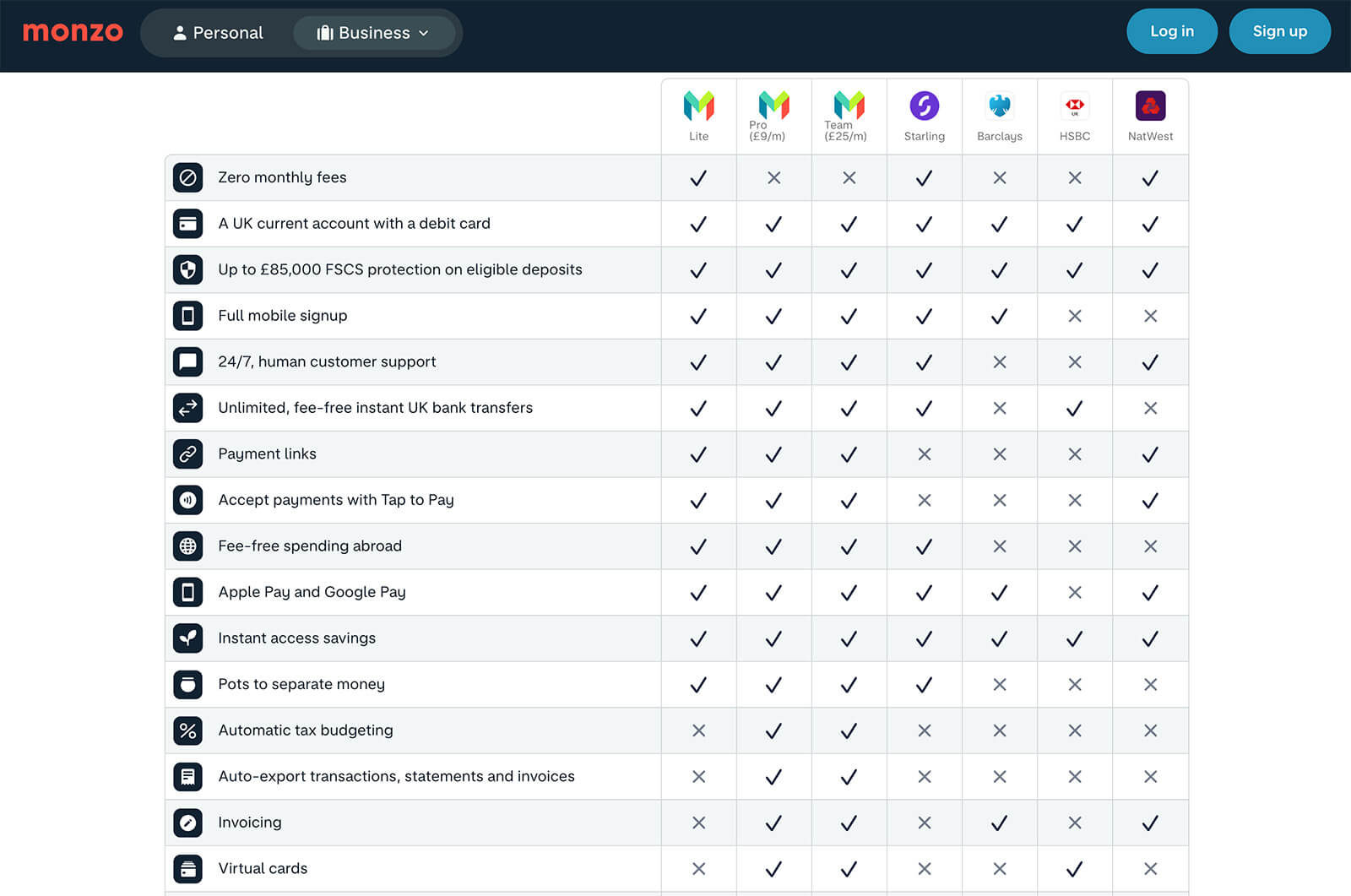The image size is (1351, 896).
Task: Click the Barclays eagle logo
Action: (x=999, y=106)
